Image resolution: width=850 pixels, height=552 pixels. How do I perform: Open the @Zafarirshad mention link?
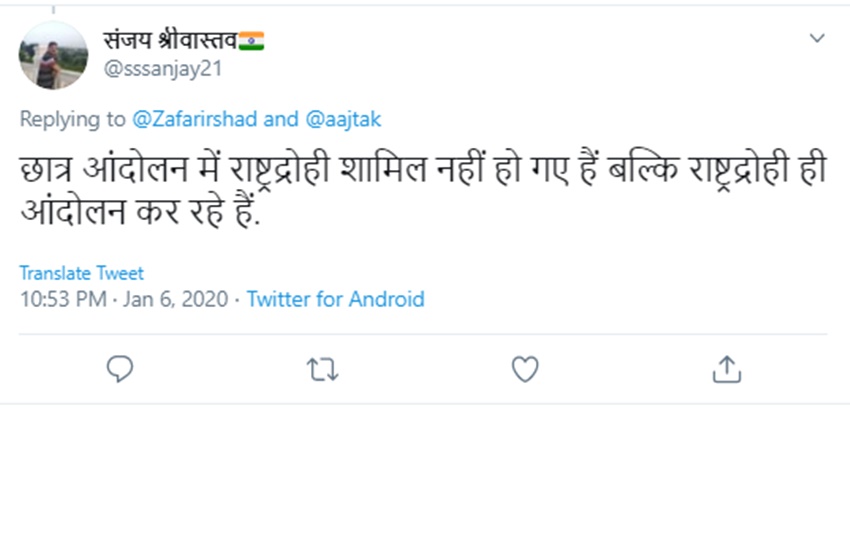click(195, 119)
